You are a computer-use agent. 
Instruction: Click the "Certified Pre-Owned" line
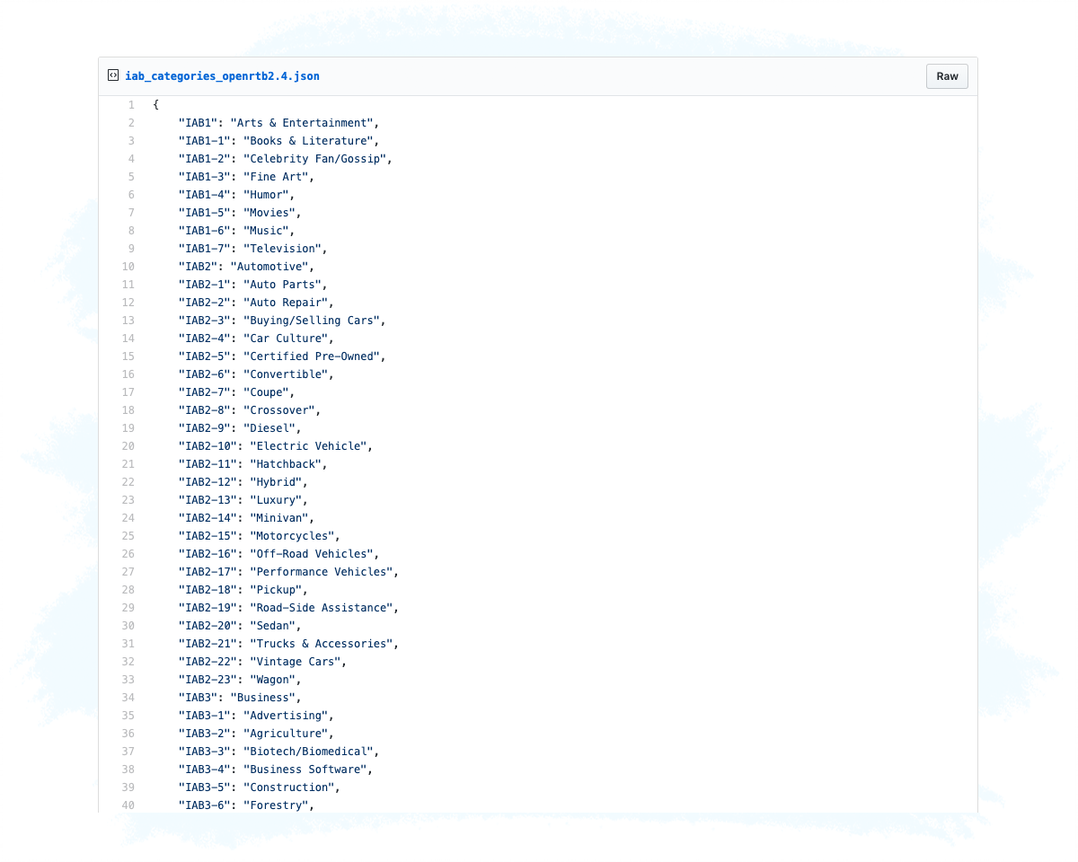282,357
